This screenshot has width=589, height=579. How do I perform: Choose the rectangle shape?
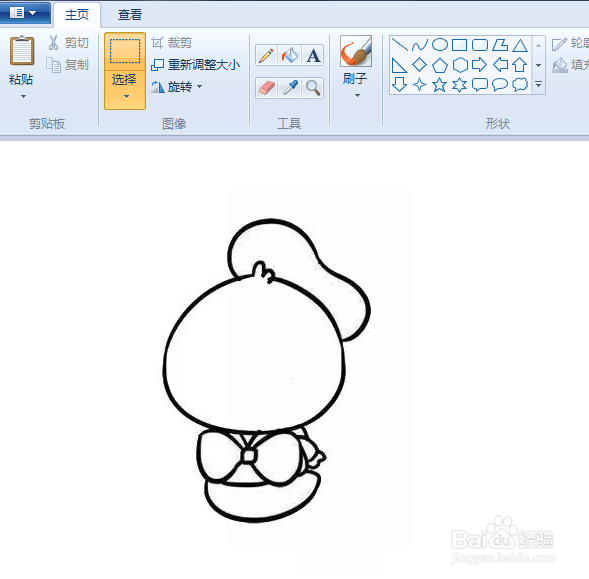(x=459, y=45)
